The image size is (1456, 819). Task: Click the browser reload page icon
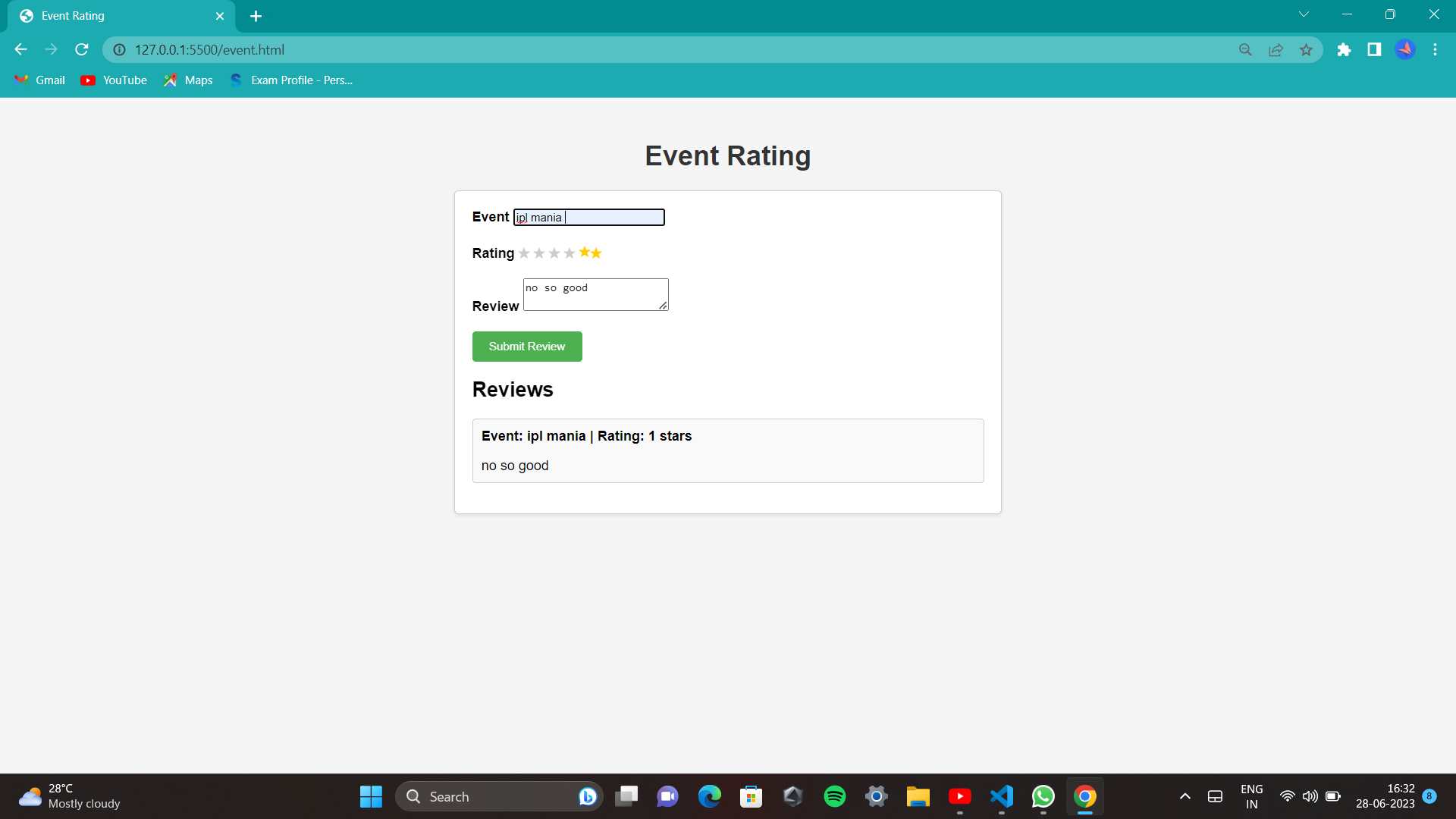[82, 49]
